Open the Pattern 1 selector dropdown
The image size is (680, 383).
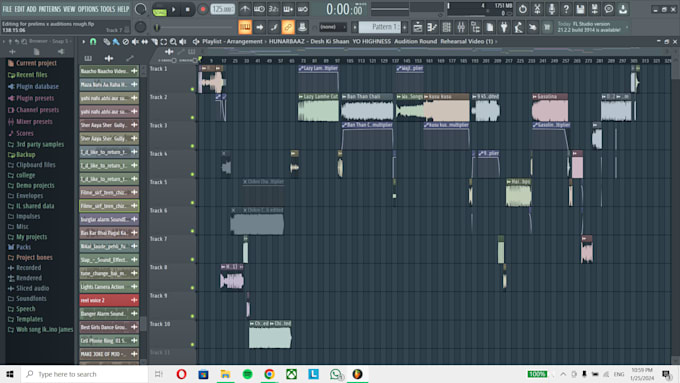[x=379, y=27]
